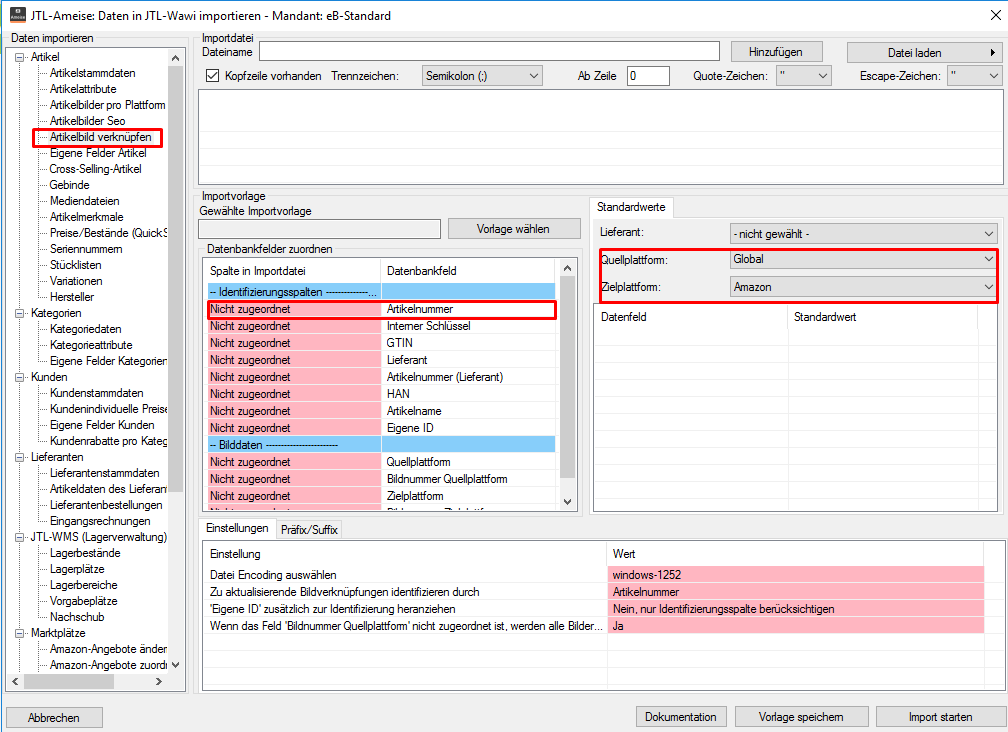The image size is (1008, 732).
Task: Click the 'Nein, nur Identifizierungsspalte berücksichtigen' value
Action: pyautogui.click(x=795, y=609)
